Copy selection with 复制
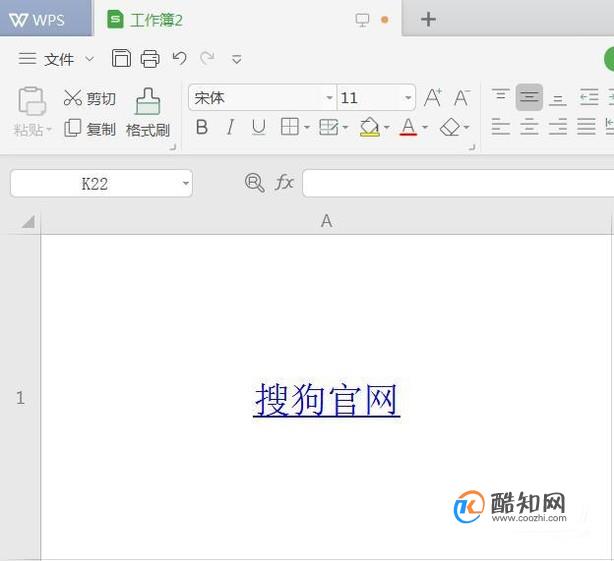 [x=90, y=128]
